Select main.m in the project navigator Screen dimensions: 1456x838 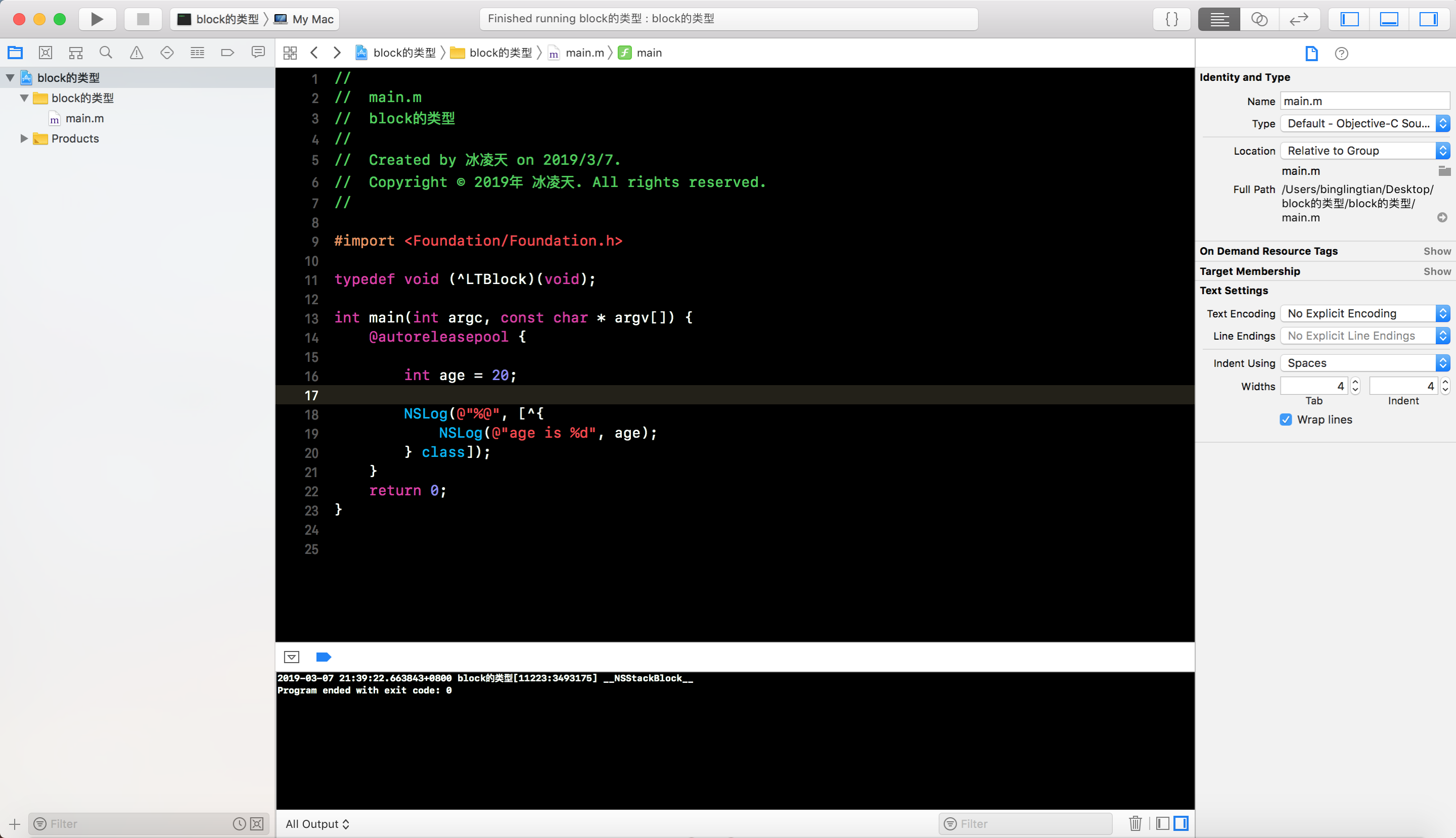(x=84, y=119)
